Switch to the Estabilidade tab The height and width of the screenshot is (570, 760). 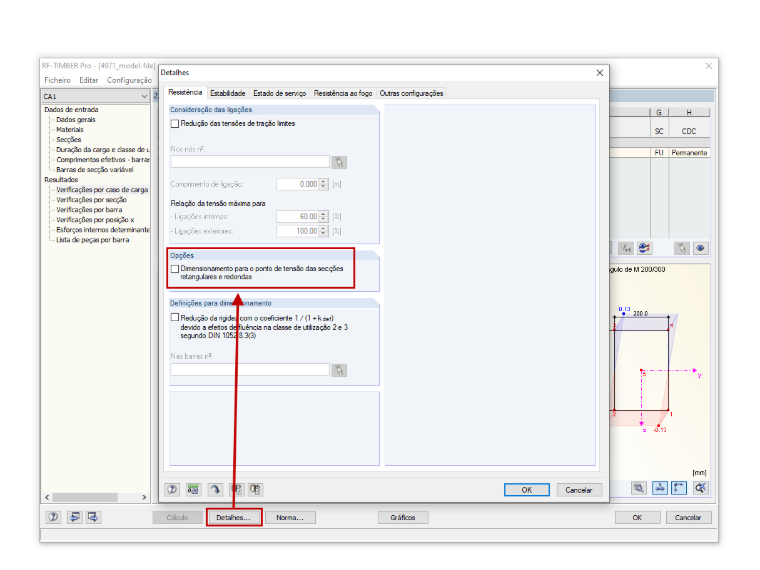(x=227, y=93)
